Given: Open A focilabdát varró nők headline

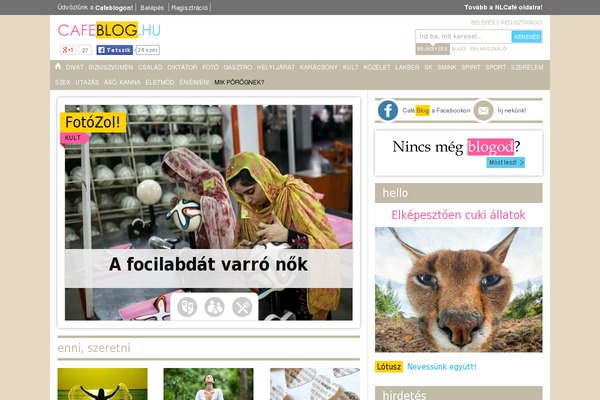Looking at the screenshot, I should [x=208, y=264].
